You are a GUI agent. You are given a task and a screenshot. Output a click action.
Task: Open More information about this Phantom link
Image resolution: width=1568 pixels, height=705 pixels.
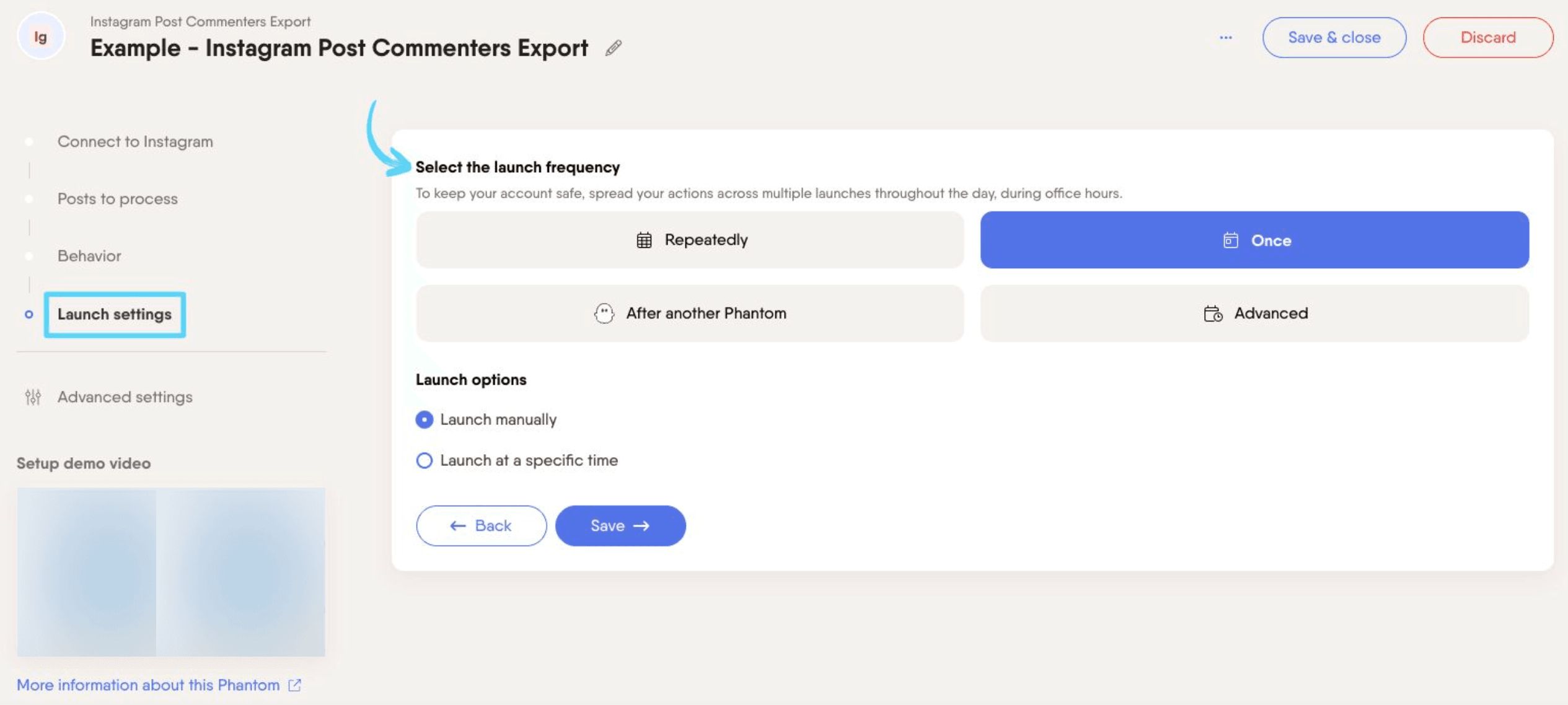click(x=148, y=685)
